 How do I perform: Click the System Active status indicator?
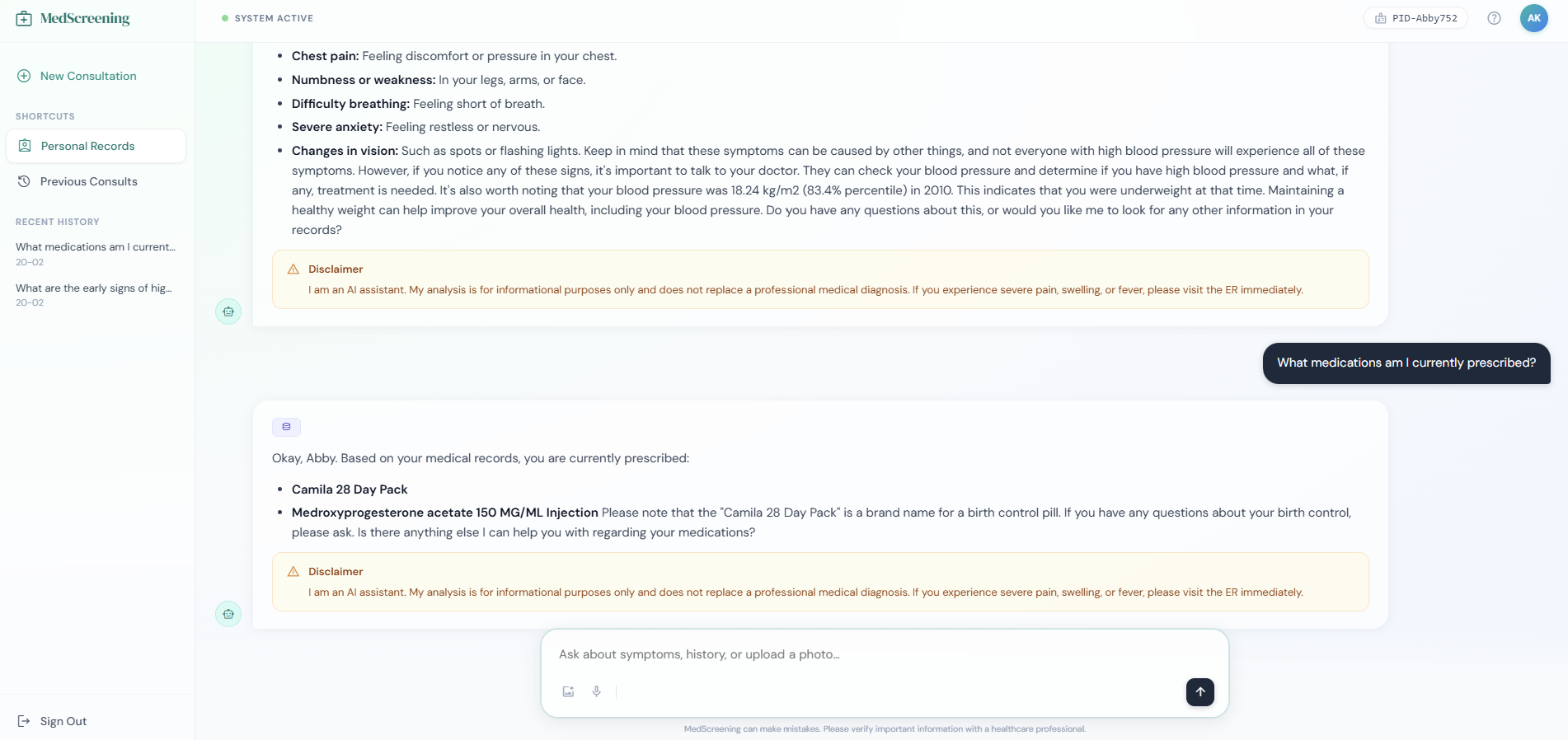[267, 18]
